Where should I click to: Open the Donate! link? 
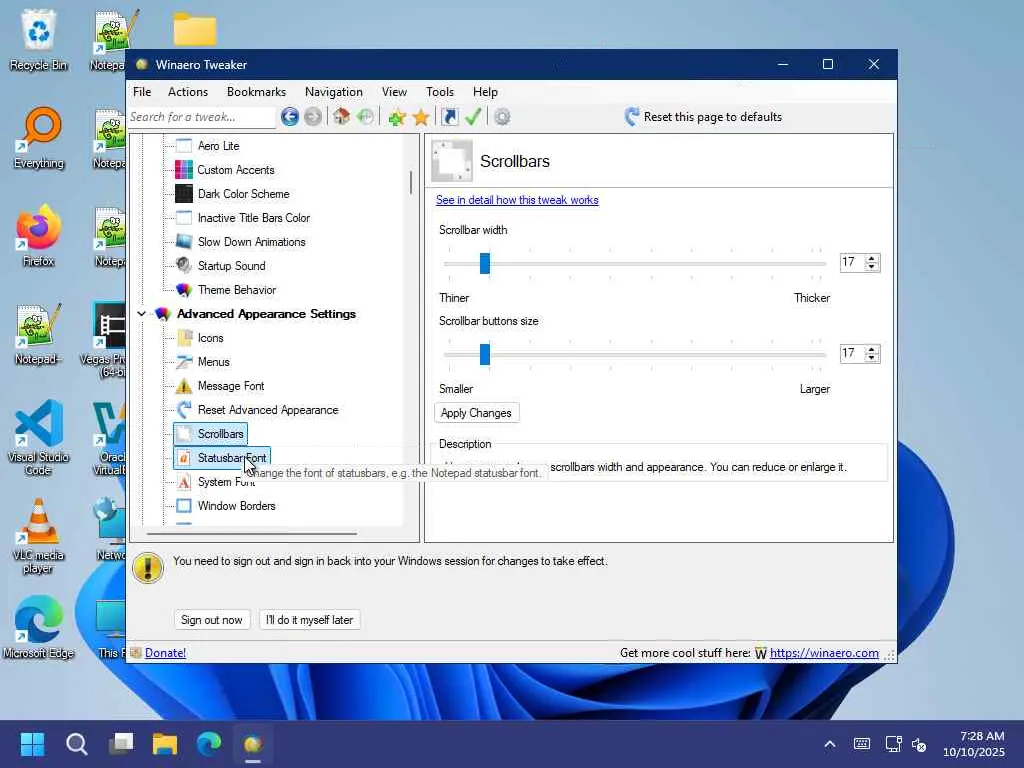165,652
